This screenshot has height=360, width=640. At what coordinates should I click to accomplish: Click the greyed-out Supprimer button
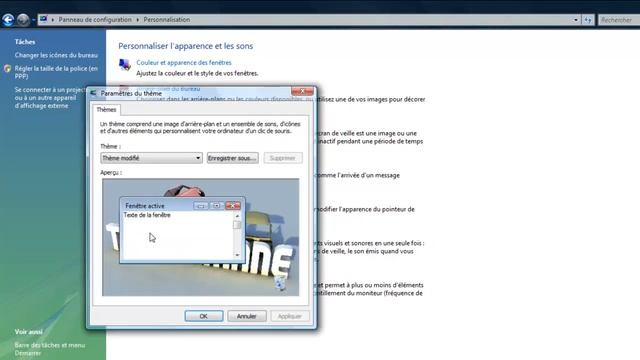pyautogui.click(x=283, y=158)
